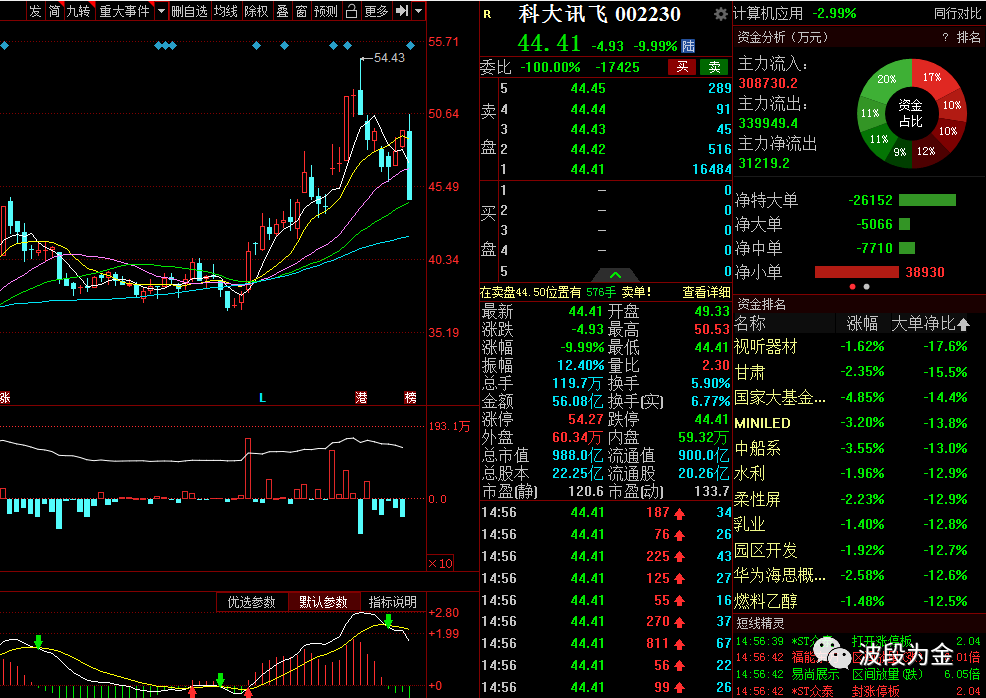Click the last blue diamond event marker
This screenshot has width=986, height=698.
[411, 45]
